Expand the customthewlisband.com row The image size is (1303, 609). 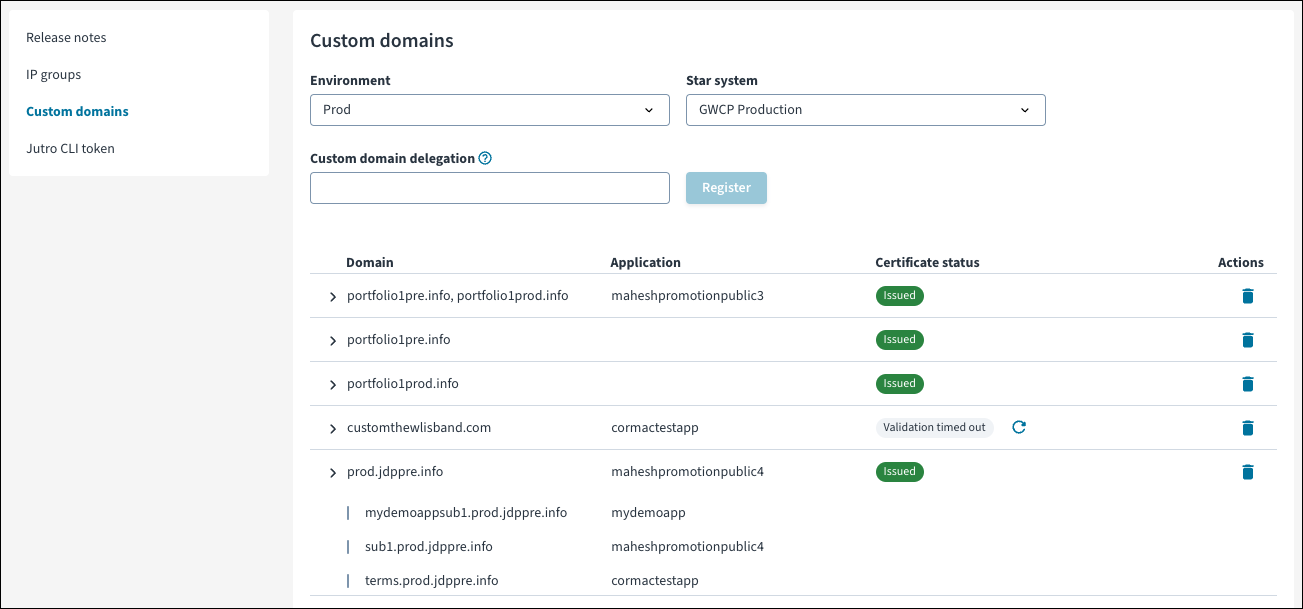coord(333,429)
